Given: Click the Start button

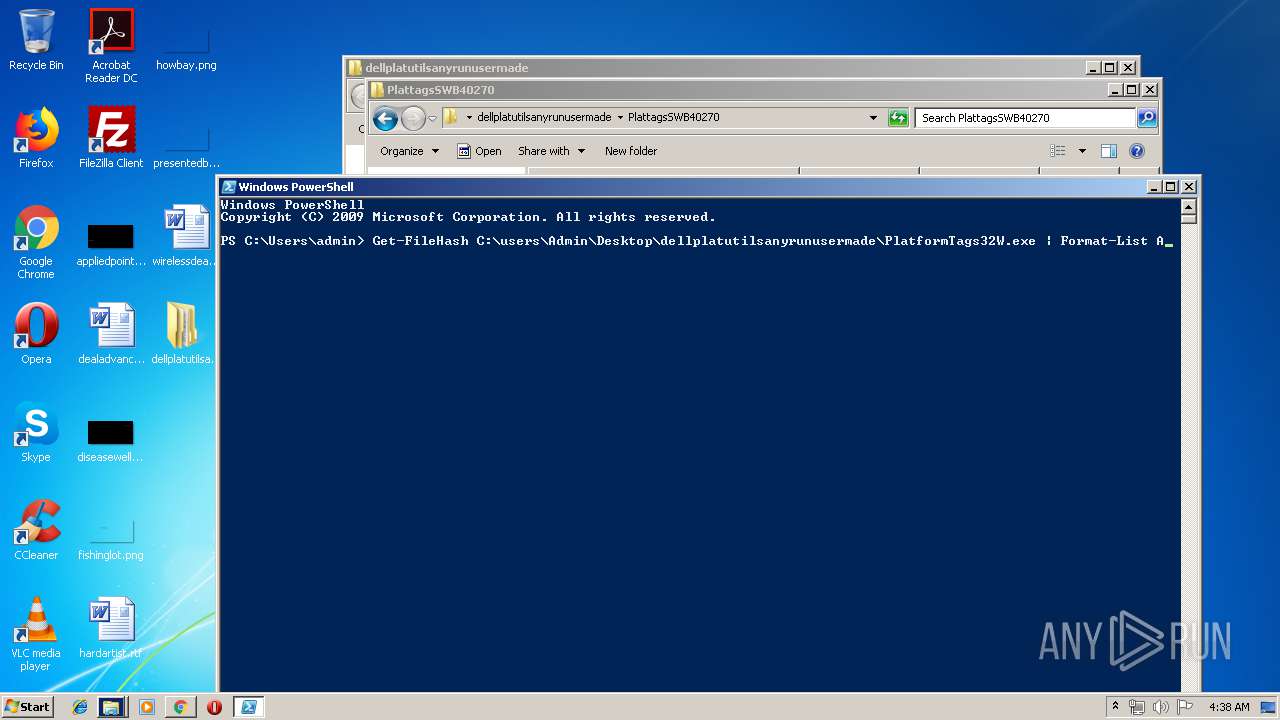Looking at the screenshot, I should [x=28, y=706].
